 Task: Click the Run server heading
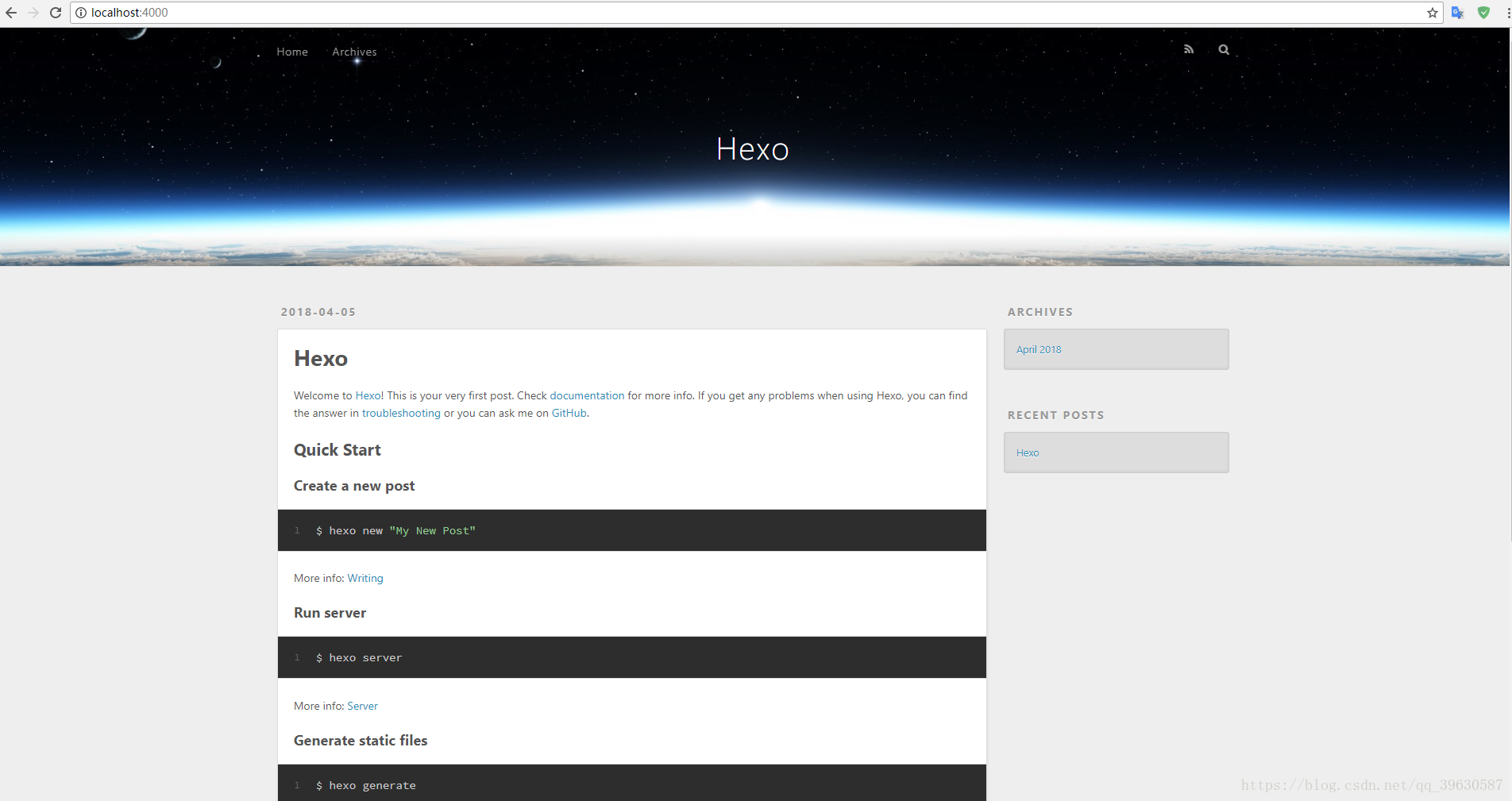pos(330,613)
